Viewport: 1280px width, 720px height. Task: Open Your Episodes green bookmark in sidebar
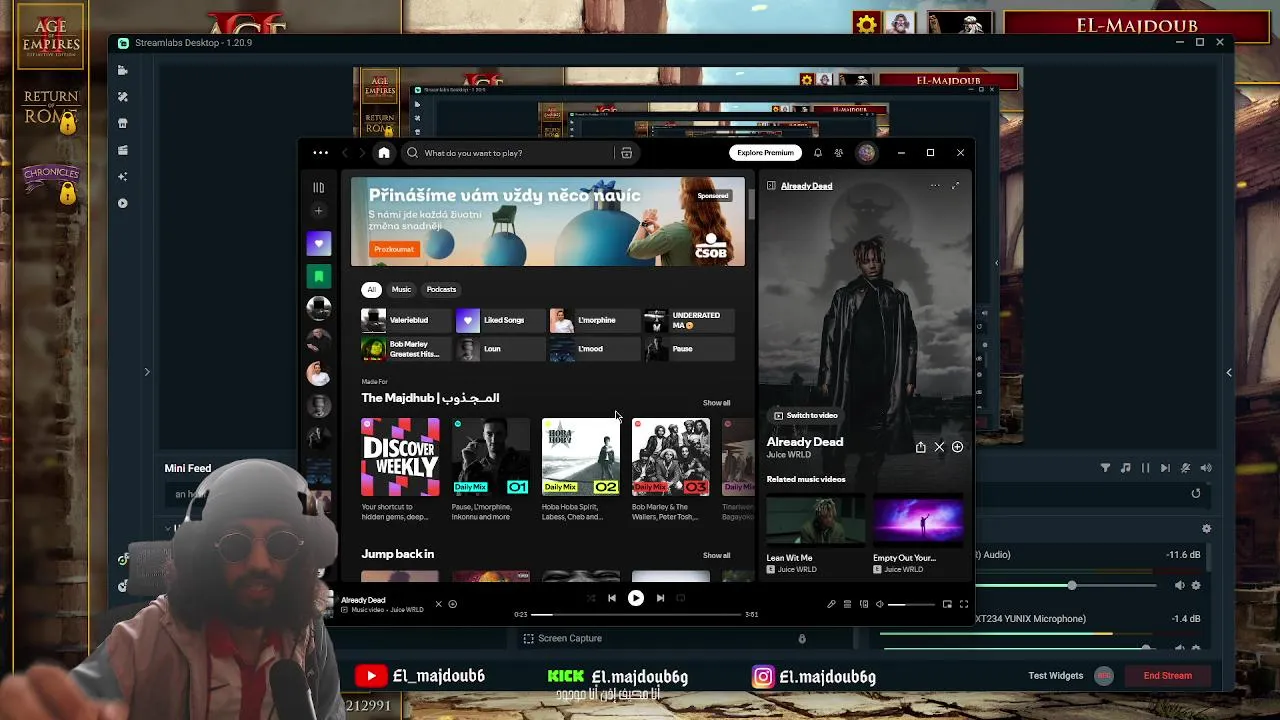tap(319, 276)
